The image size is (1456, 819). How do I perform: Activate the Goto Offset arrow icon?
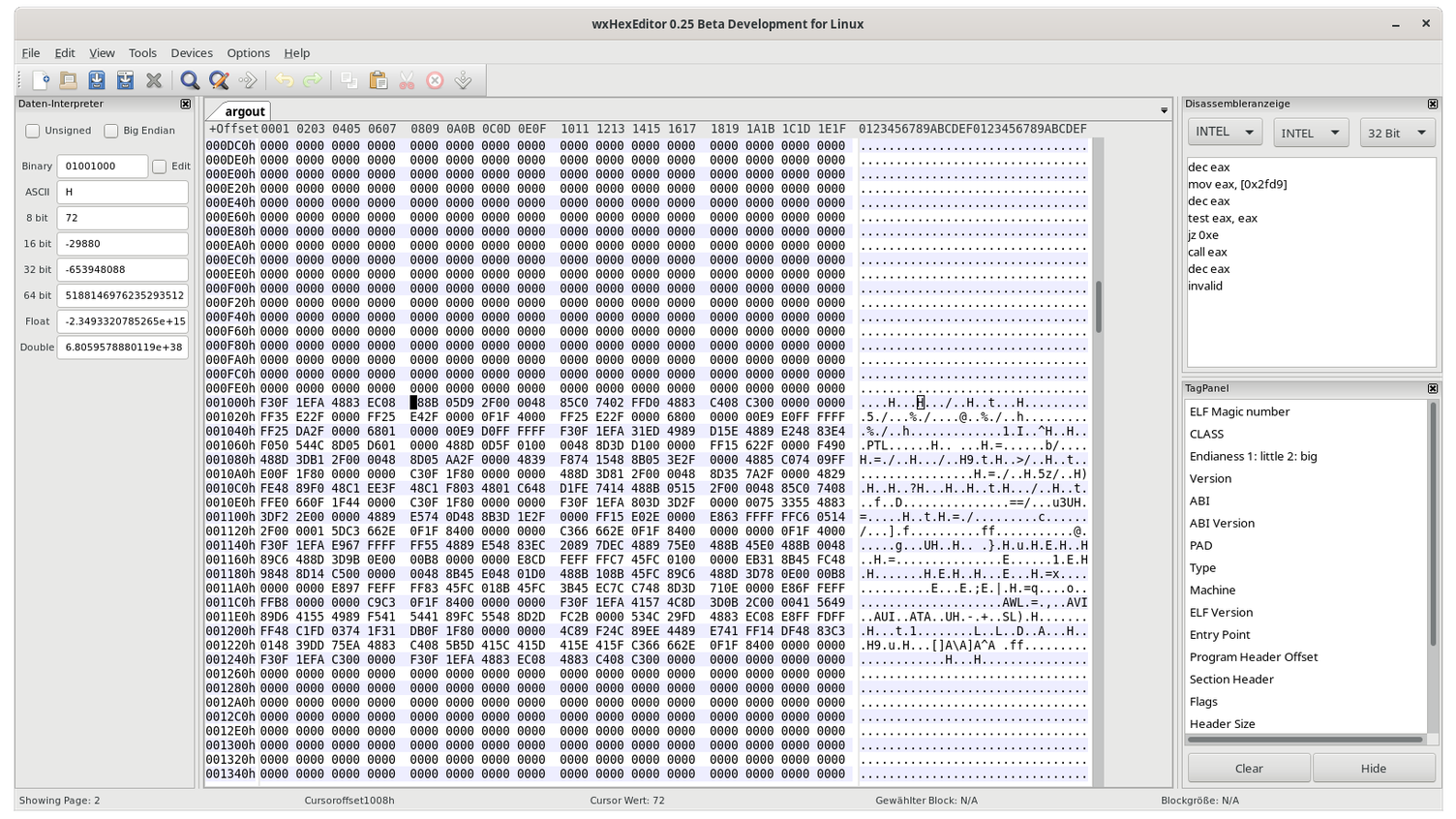pyautogui.click(x=248, y=80)
